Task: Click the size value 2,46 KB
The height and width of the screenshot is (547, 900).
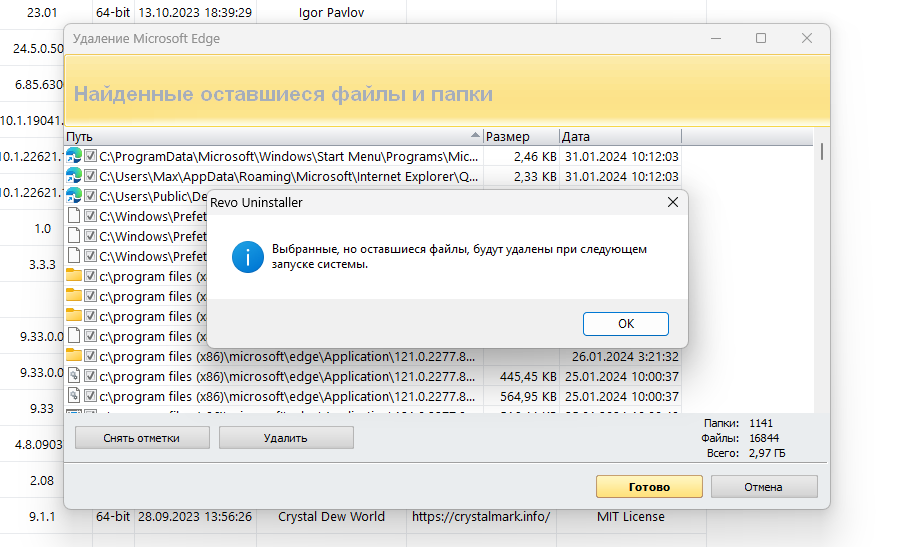Action: tap(535, 157)
